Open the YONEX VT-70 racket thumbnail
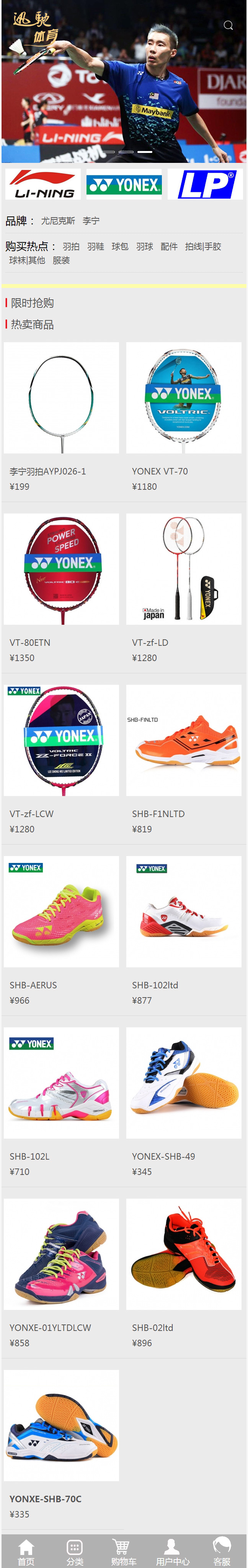Viewport: 248px width, 1568px height. (183, 398)
